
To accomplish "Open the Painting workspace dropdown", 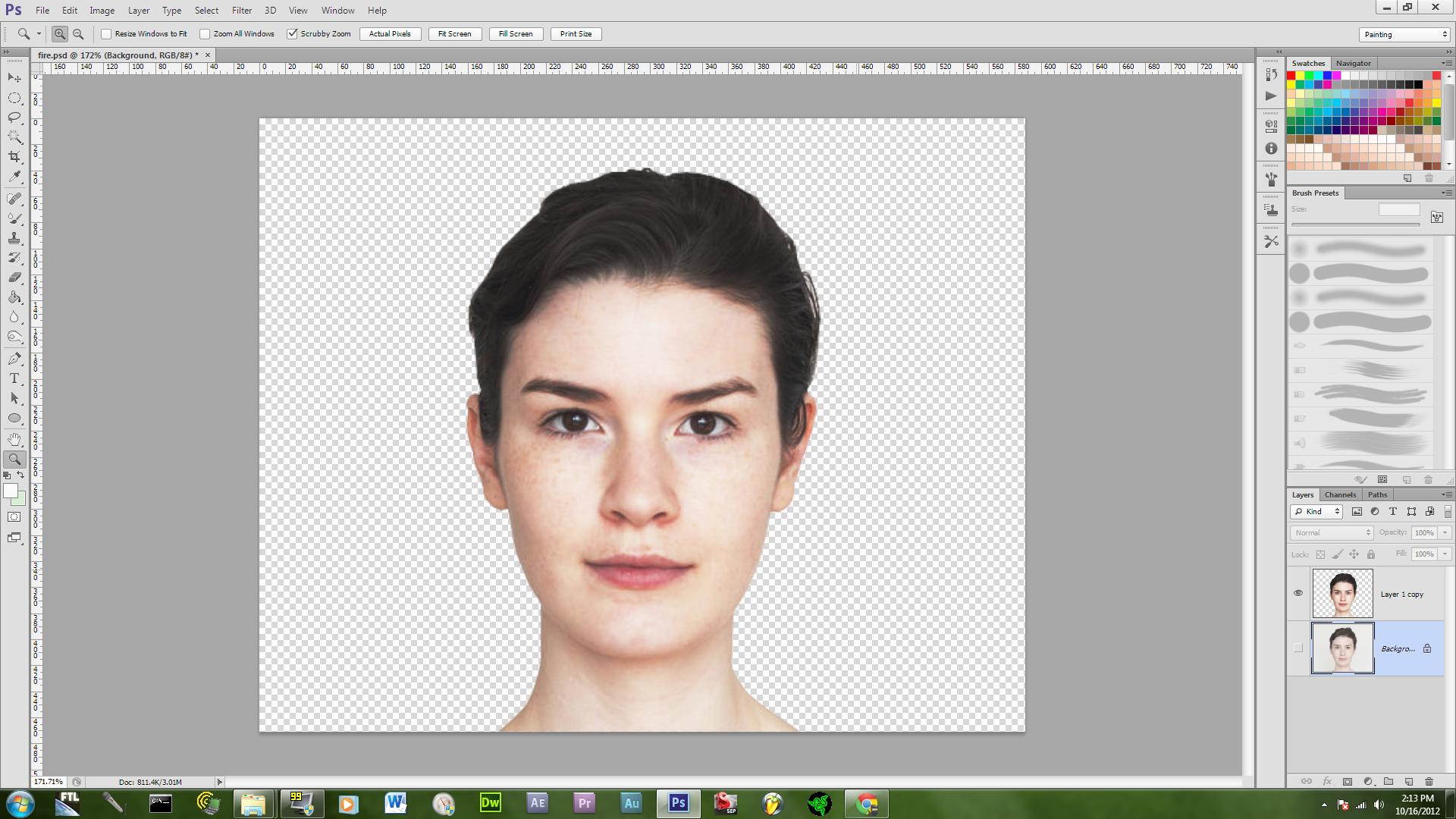I will pyautogui.click(x=1404, y=35).
